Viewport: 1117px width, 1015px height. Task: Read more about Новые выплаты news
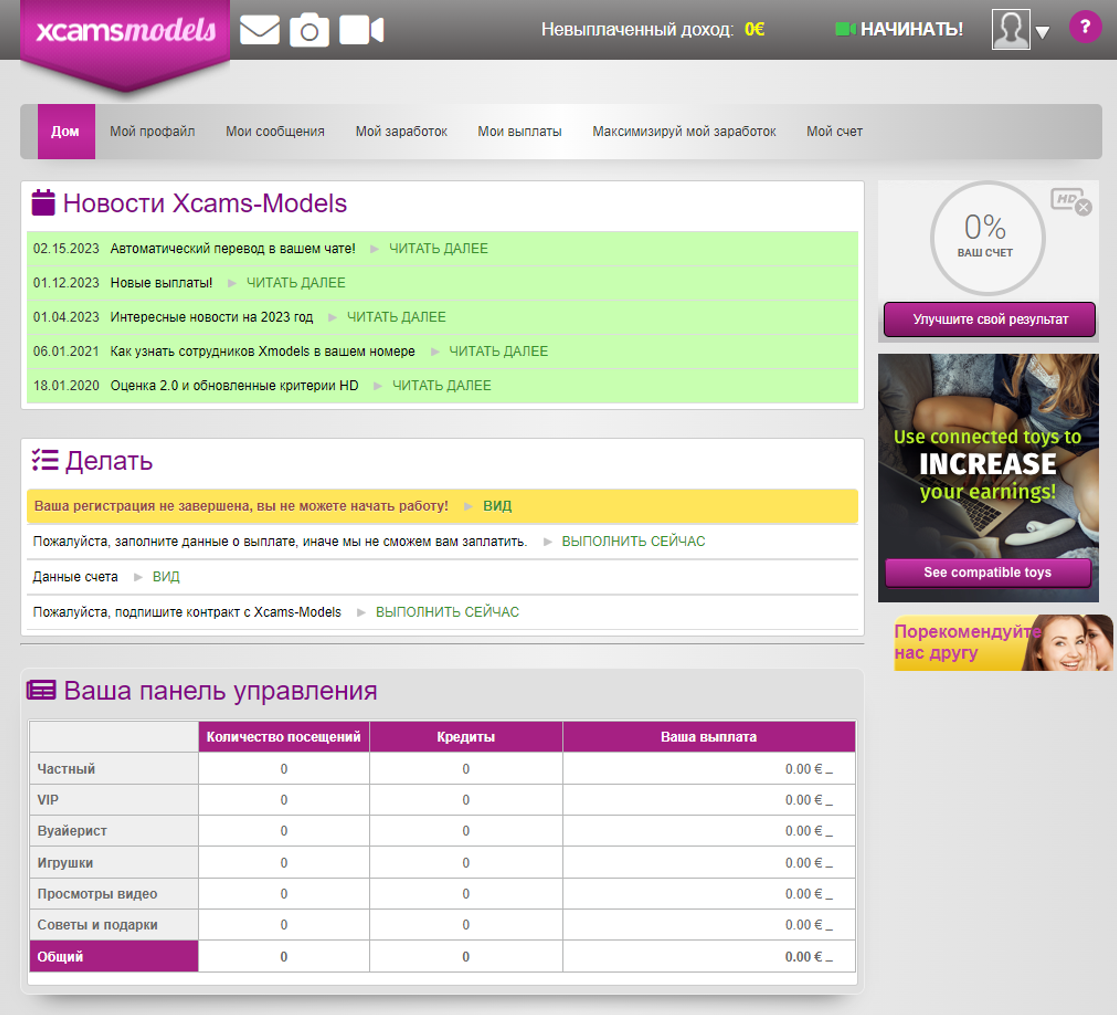click(x=296, y=283)
